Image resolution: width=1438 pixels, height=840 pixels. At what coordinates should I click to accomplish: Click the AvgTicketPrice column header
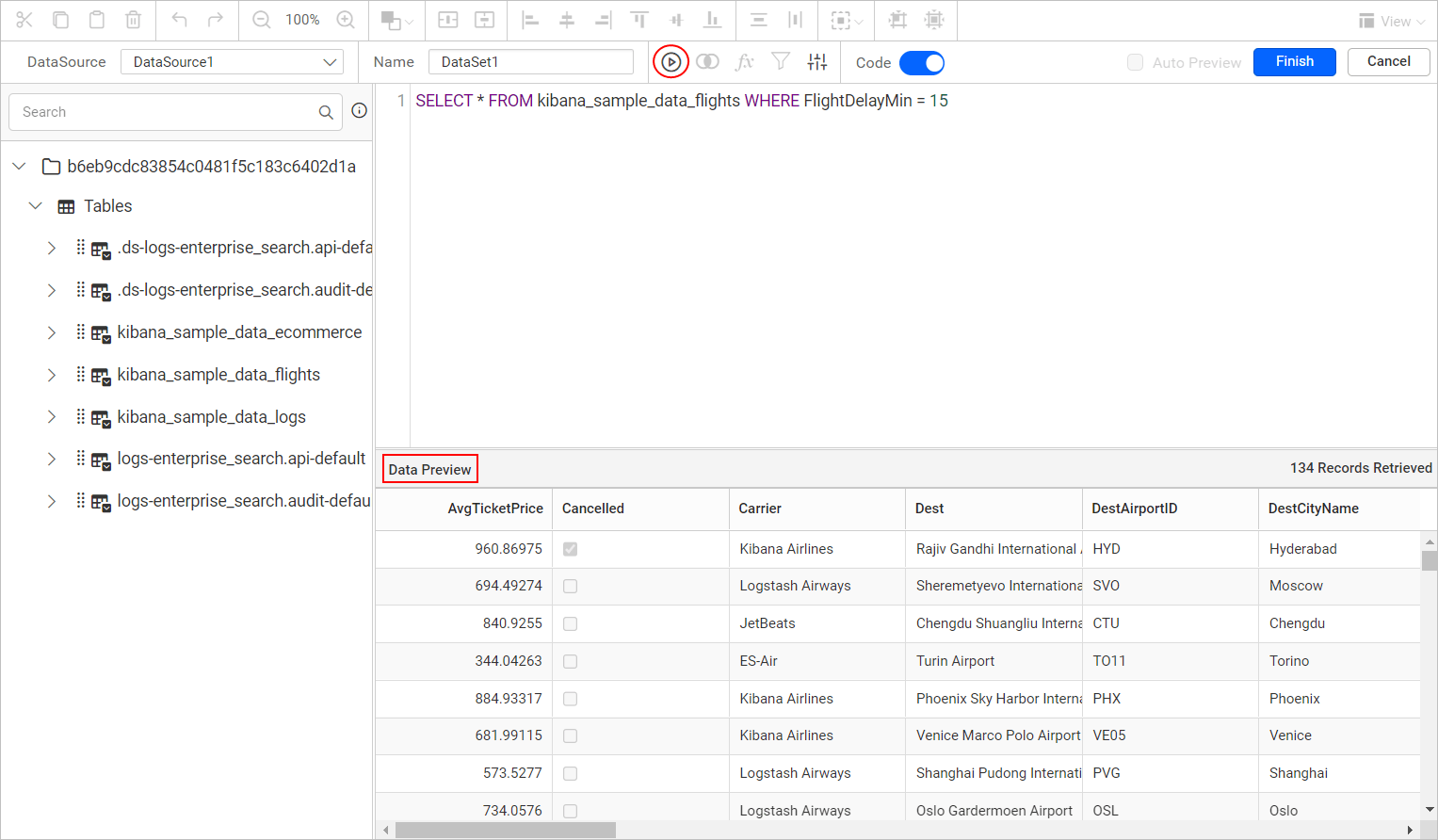coord(463,509)
